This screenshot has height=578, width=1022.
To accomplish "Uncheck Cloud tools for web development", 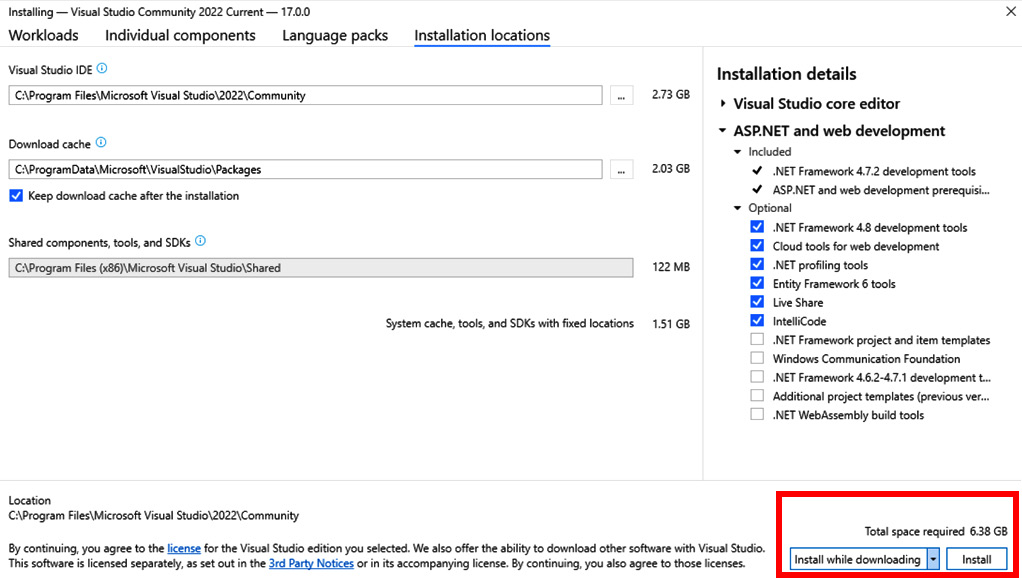I will [x=757, y=246].
